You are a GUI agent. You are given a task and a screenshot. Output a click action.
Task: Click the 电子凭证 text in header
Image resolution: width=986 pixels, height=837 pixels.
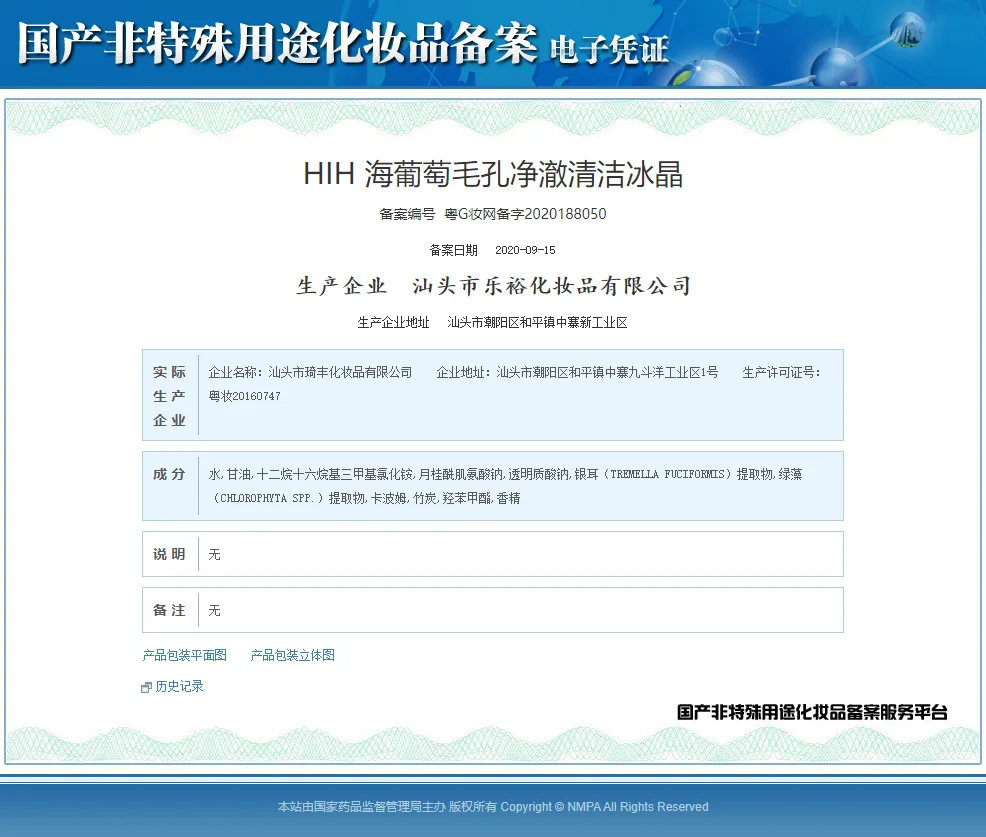608,48
